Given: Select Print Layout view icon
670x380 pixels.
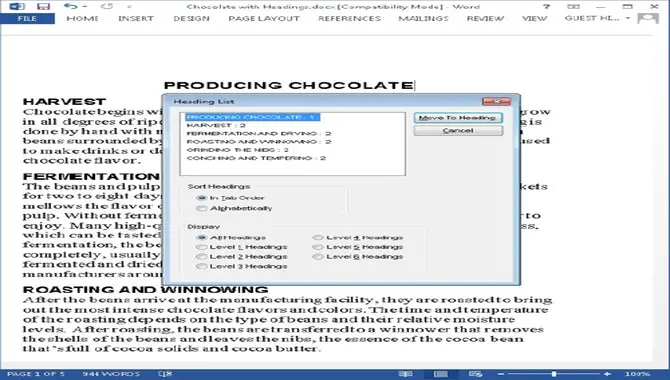Looking at the screenshot, I should 440,374.
